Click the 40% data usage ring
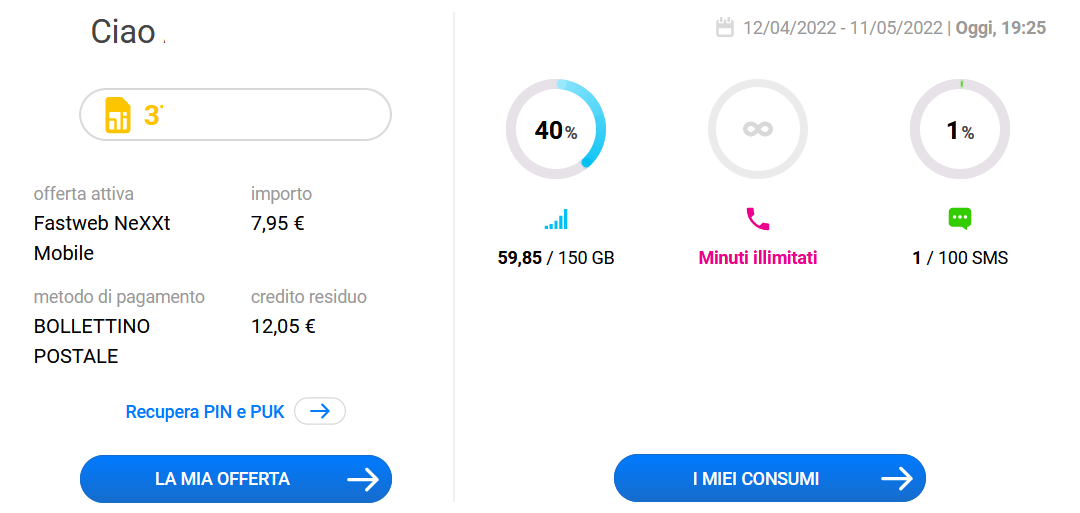The width and height of the screenshot is (1080, 513). (x=556, y=130)
